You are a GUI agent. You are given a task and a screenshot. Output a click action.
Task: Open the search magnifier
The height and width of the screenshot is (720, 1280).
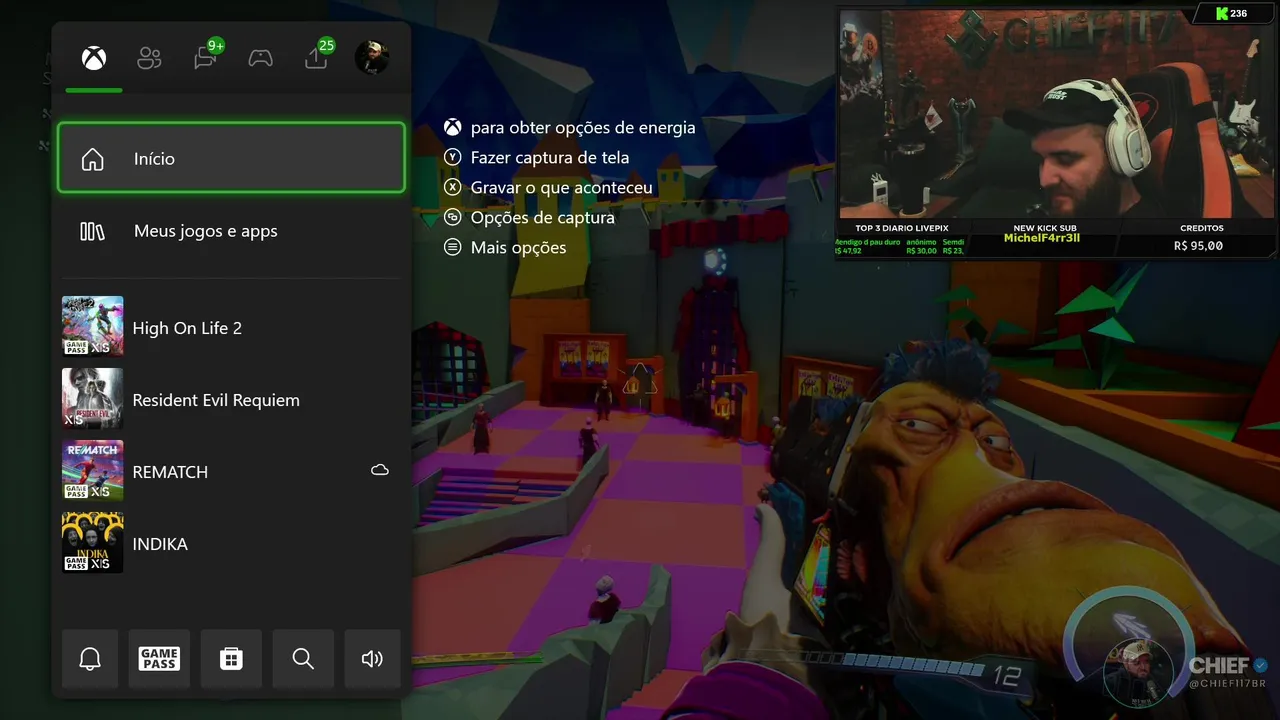303,658
